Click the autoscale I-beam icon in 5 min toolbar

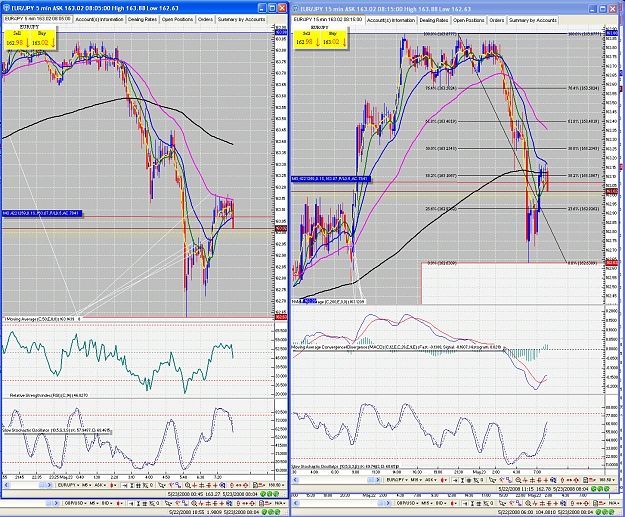132,485
